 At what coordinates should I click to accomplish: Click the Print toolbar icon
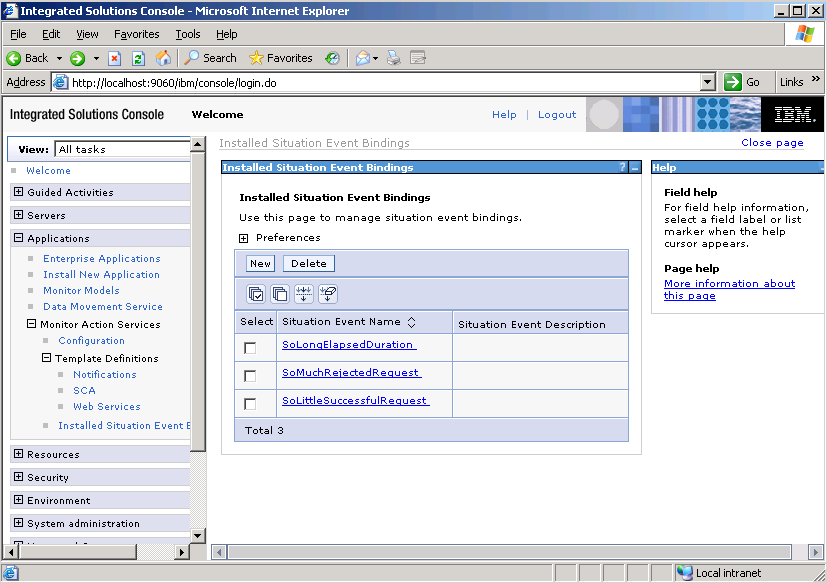[x=393, y=58]
